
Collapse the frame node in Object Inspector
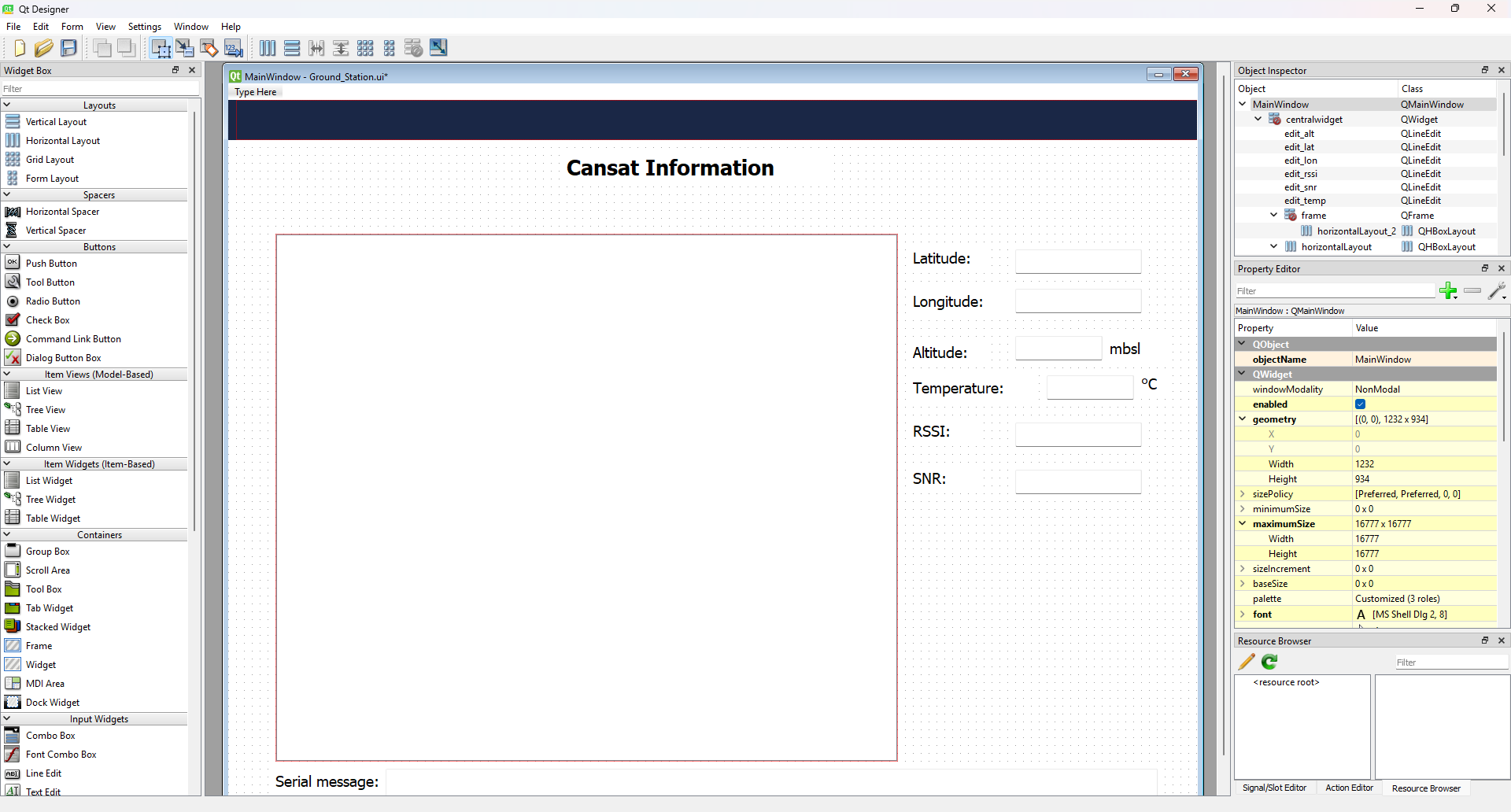[1274, 215]
